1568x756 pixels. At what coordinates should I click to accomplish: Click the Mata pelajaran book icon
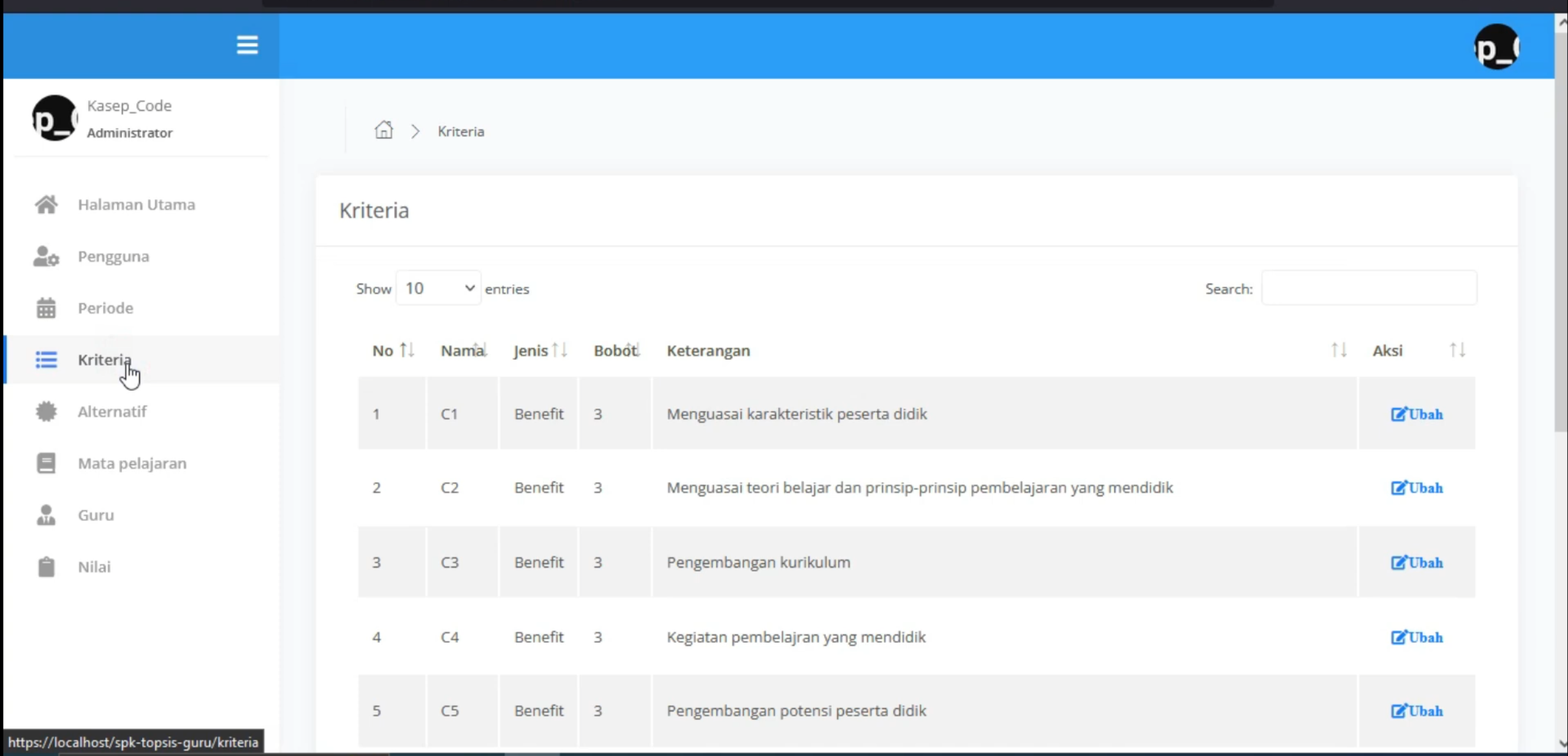click(x=46, y=463)
